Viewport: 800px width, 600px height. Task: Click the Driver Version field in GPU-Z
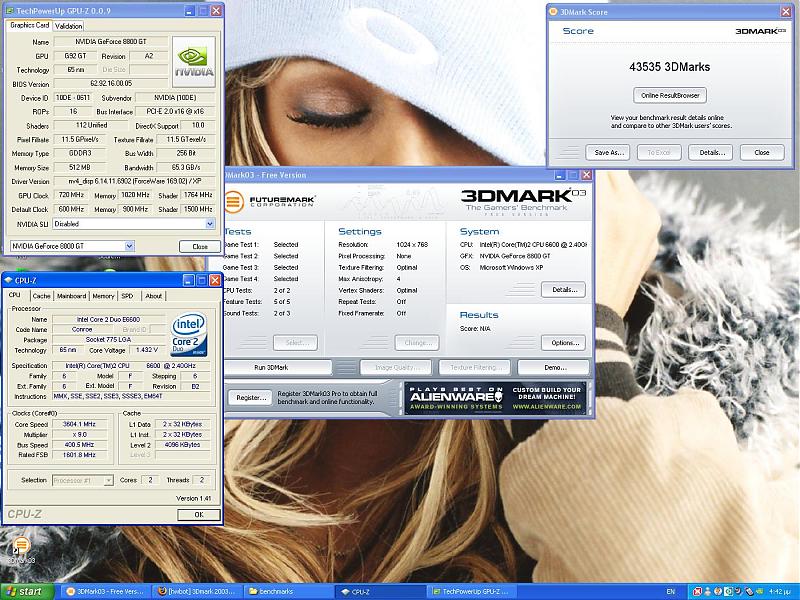[134, 181]
